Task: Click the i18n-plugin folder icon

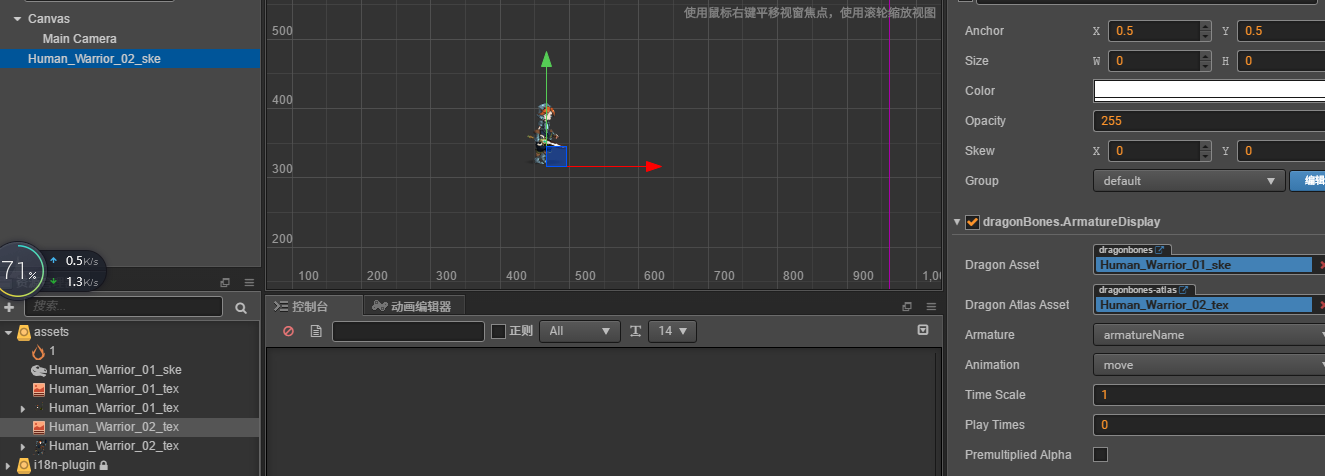Action: [x=24, y=465]
